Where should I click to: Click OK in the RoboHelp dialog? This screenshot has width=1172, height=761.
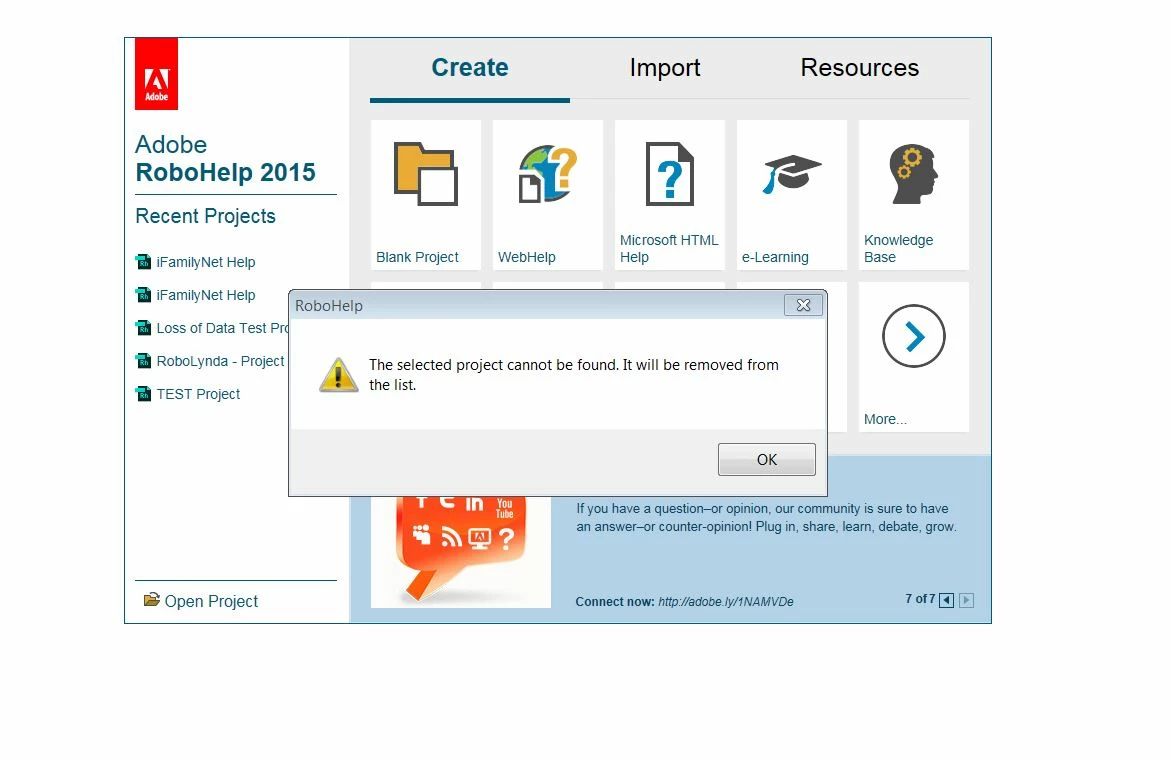point(767,459)
